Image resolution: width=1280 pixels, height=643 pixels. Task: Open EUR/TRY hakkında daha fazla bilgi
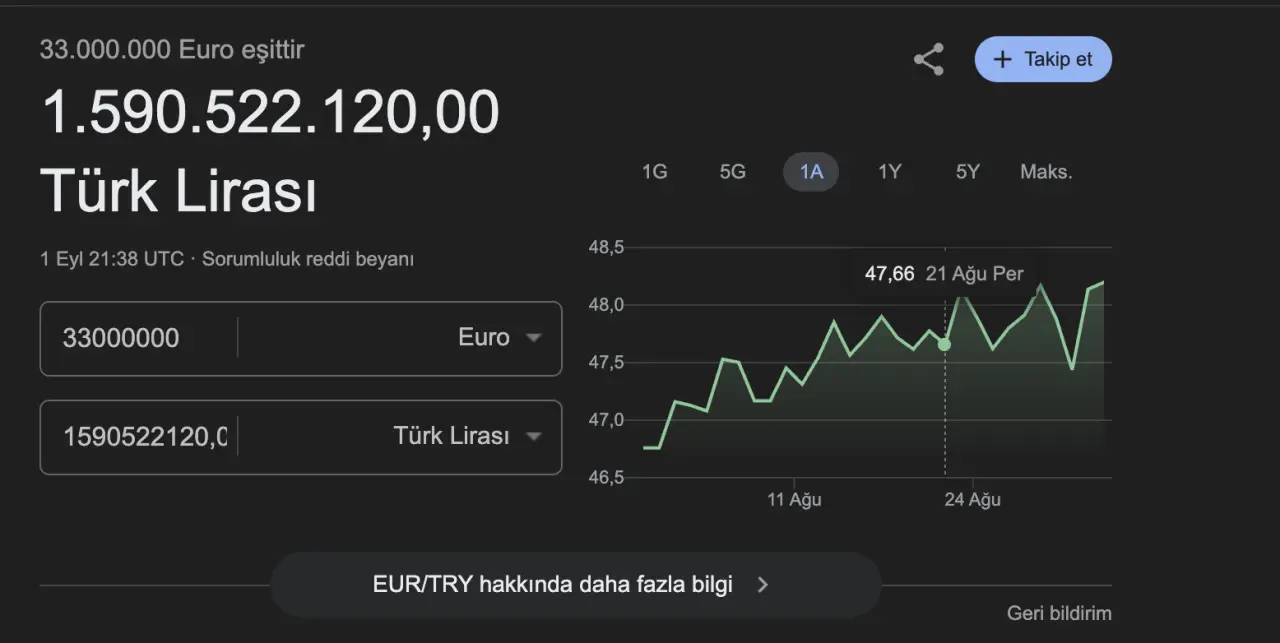tap(553, 585)
